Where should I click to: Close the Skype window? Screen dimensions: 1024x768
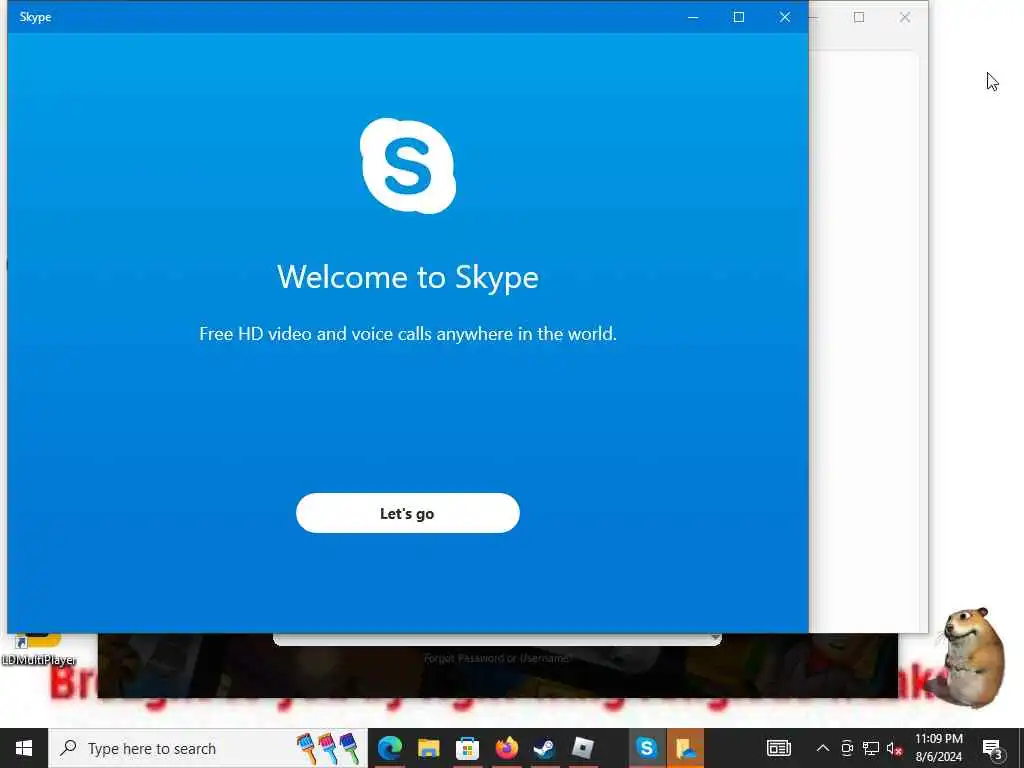pyautogui.click(x=785, y=17)
